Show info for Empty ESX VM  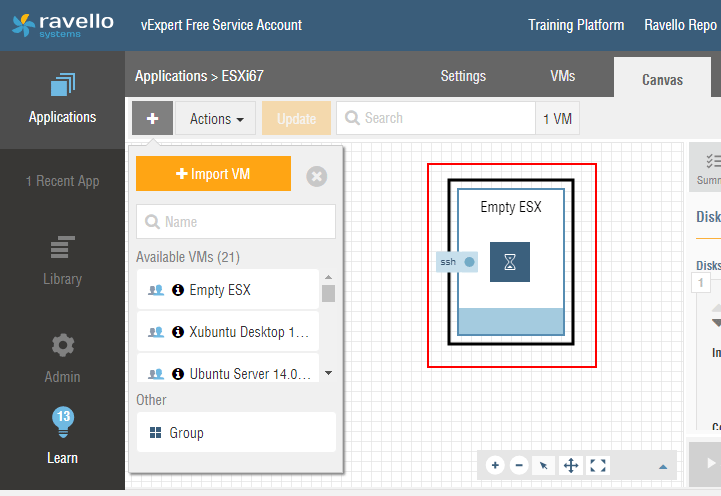178,291
